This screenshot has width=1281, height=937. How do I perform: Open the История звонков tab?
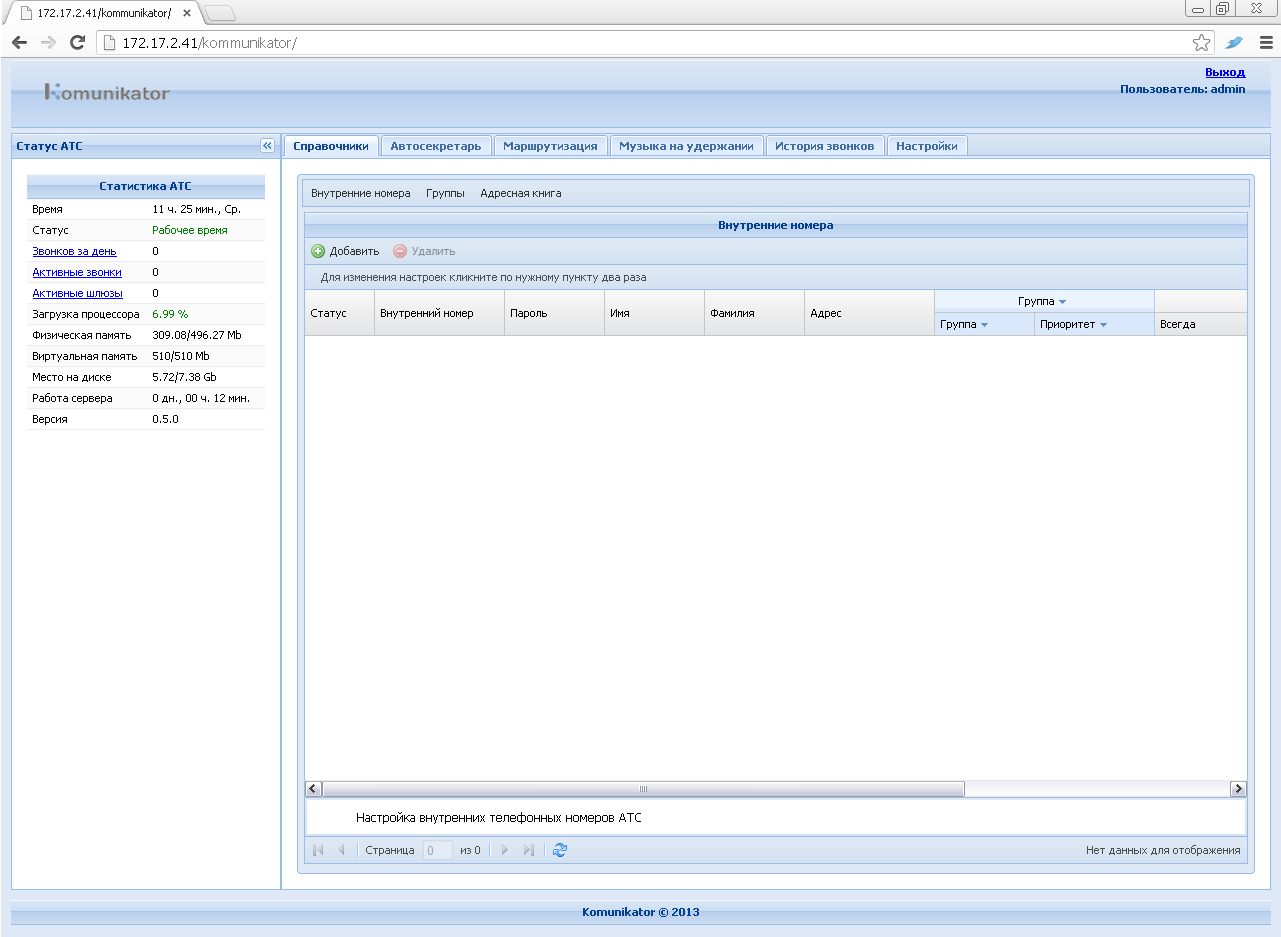[x=825, y=146]
